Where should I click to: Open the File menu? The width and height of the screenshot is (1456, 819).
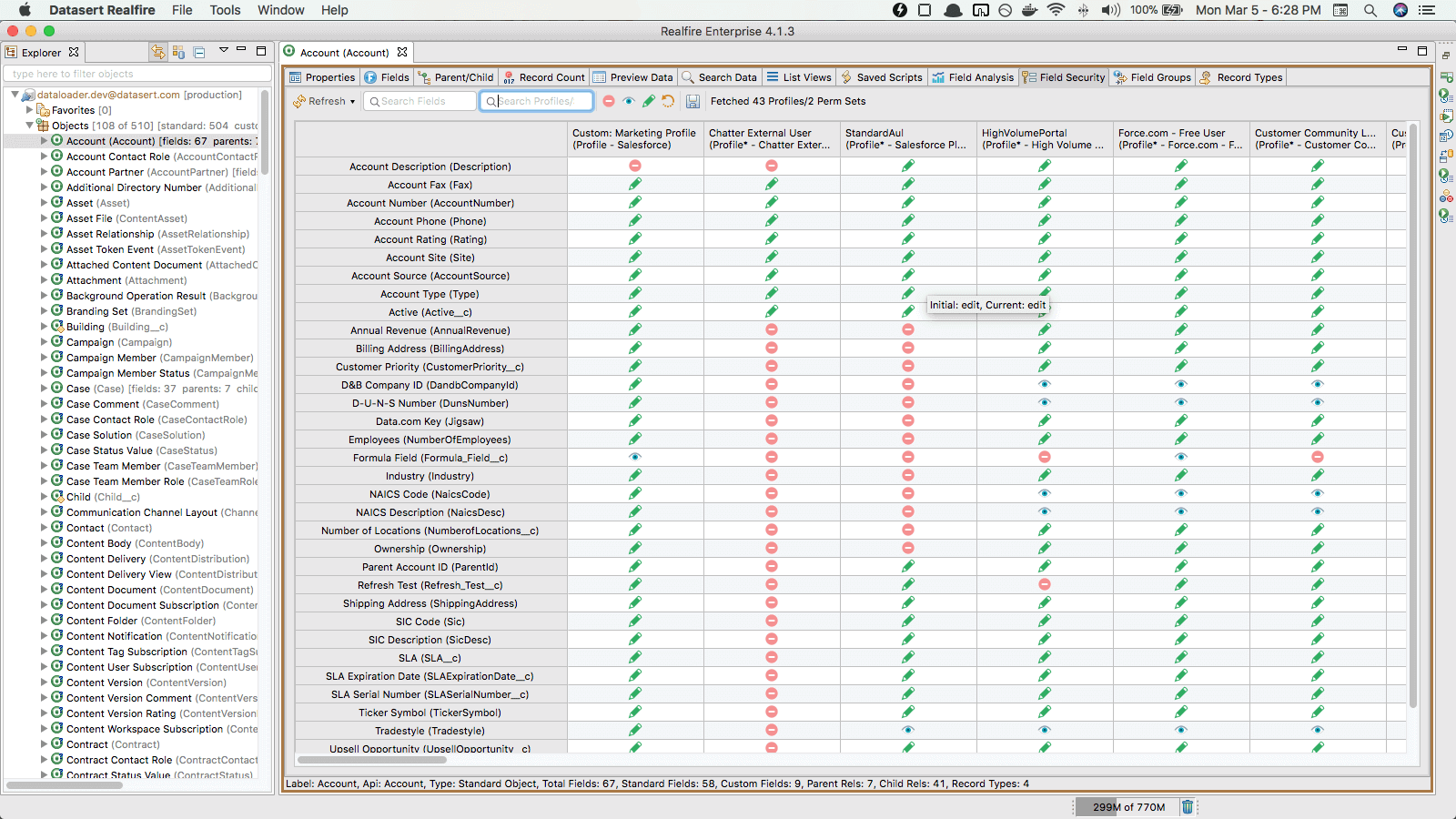point(182,10)
